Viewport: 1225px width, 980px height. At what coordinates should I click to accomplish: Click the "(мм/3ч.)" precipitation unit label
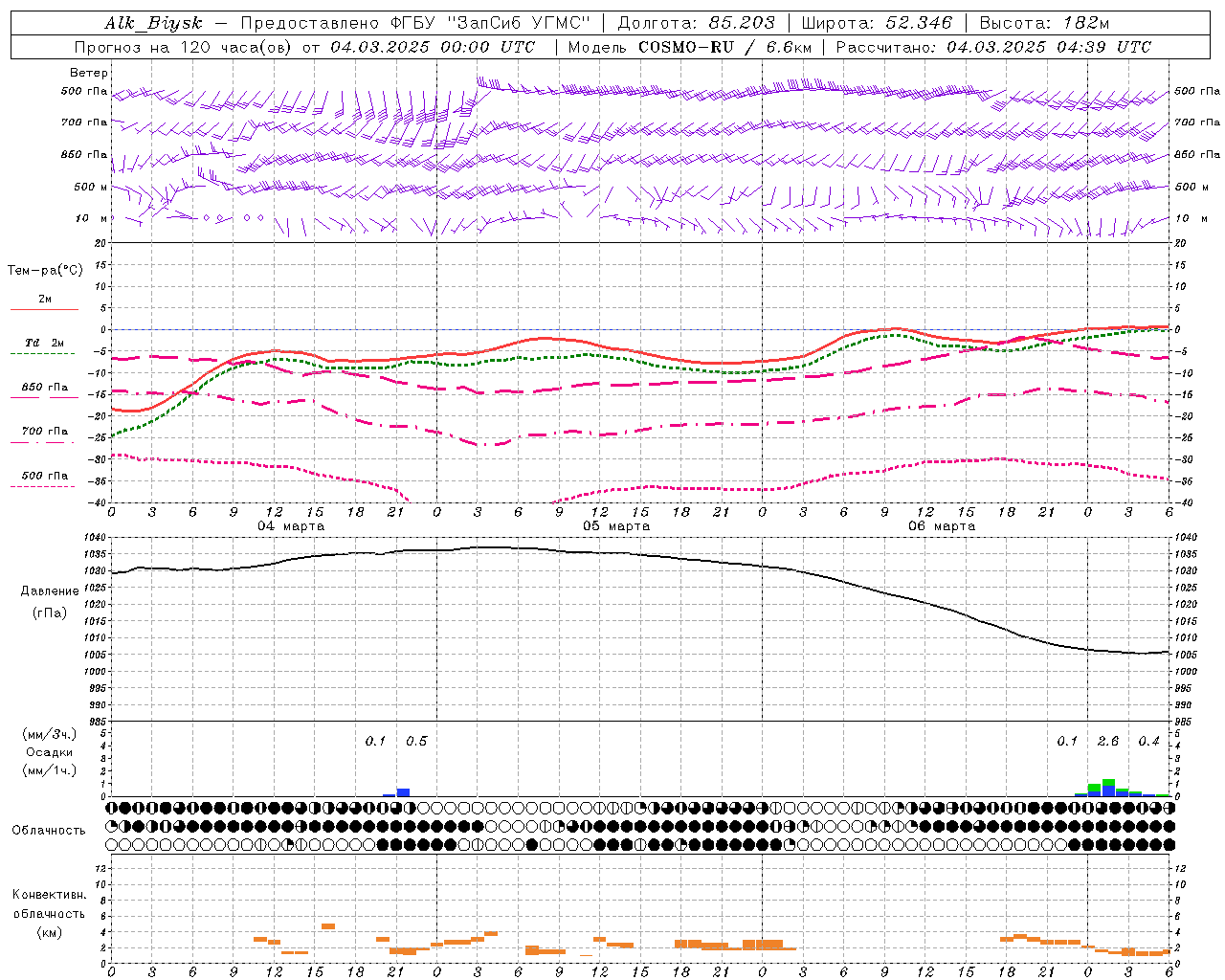(50, 734)
